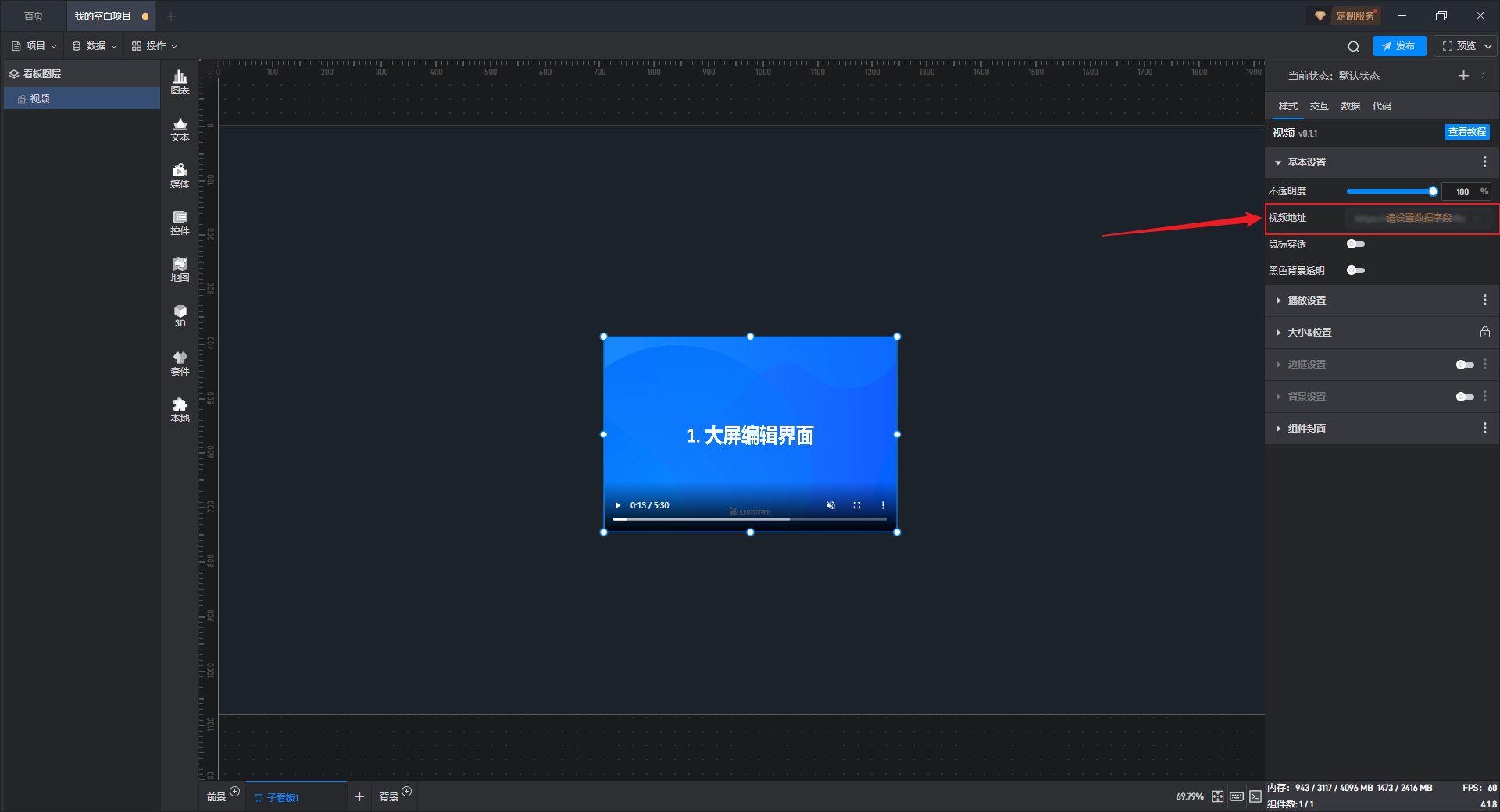Seek on the video progress bar
1500x812 pixels.
[750, 519]
